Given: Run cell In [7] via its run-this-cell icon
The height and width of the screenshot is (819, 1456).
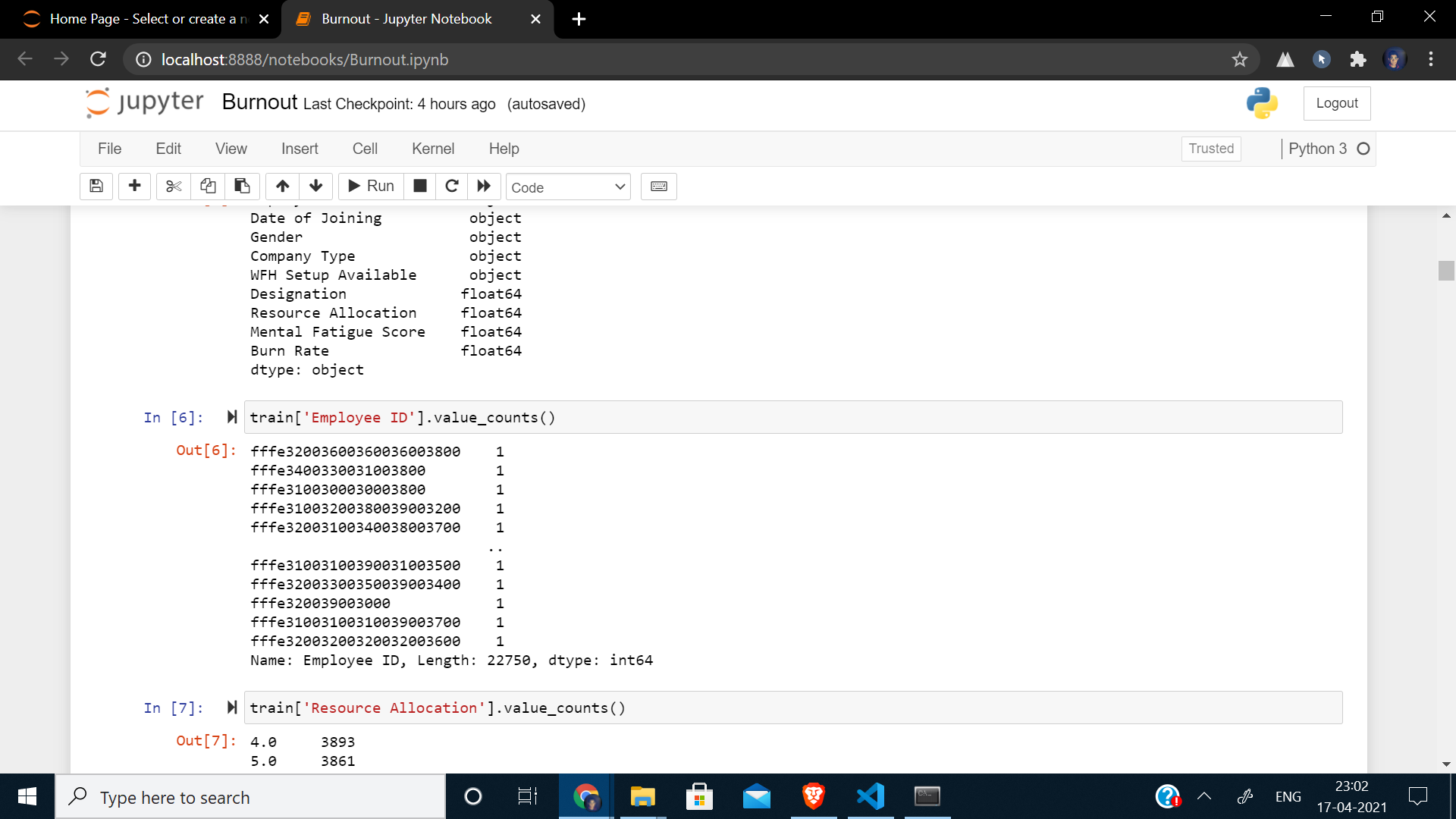Looking at the screenshot, I should point(232,708).
